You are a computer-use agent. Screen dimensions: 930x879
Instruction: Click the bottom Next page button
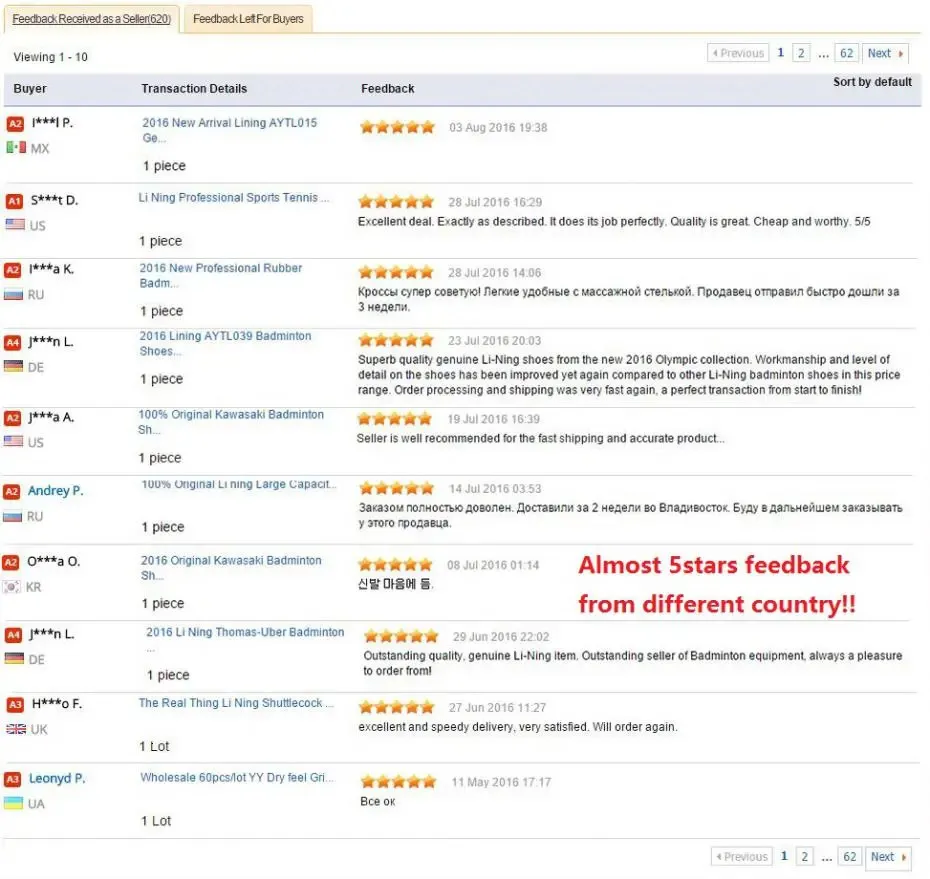888,856
